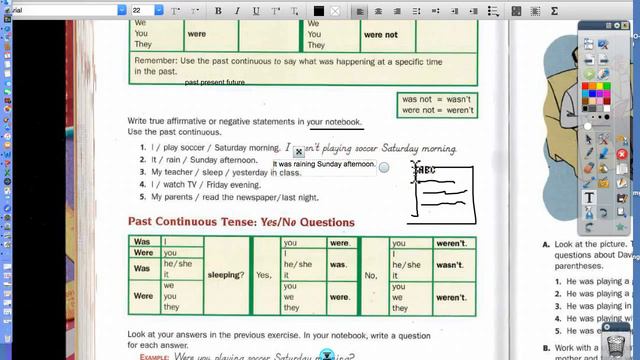
Task: Select the arrow pointer tool in the palette
Action: click(x=588, y=140)
